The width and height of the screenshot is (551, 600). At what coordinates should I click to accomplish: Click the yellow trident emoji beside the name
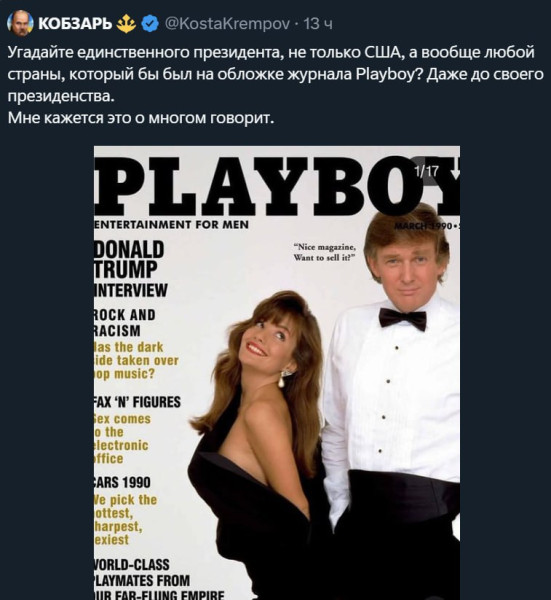point(126,24)
